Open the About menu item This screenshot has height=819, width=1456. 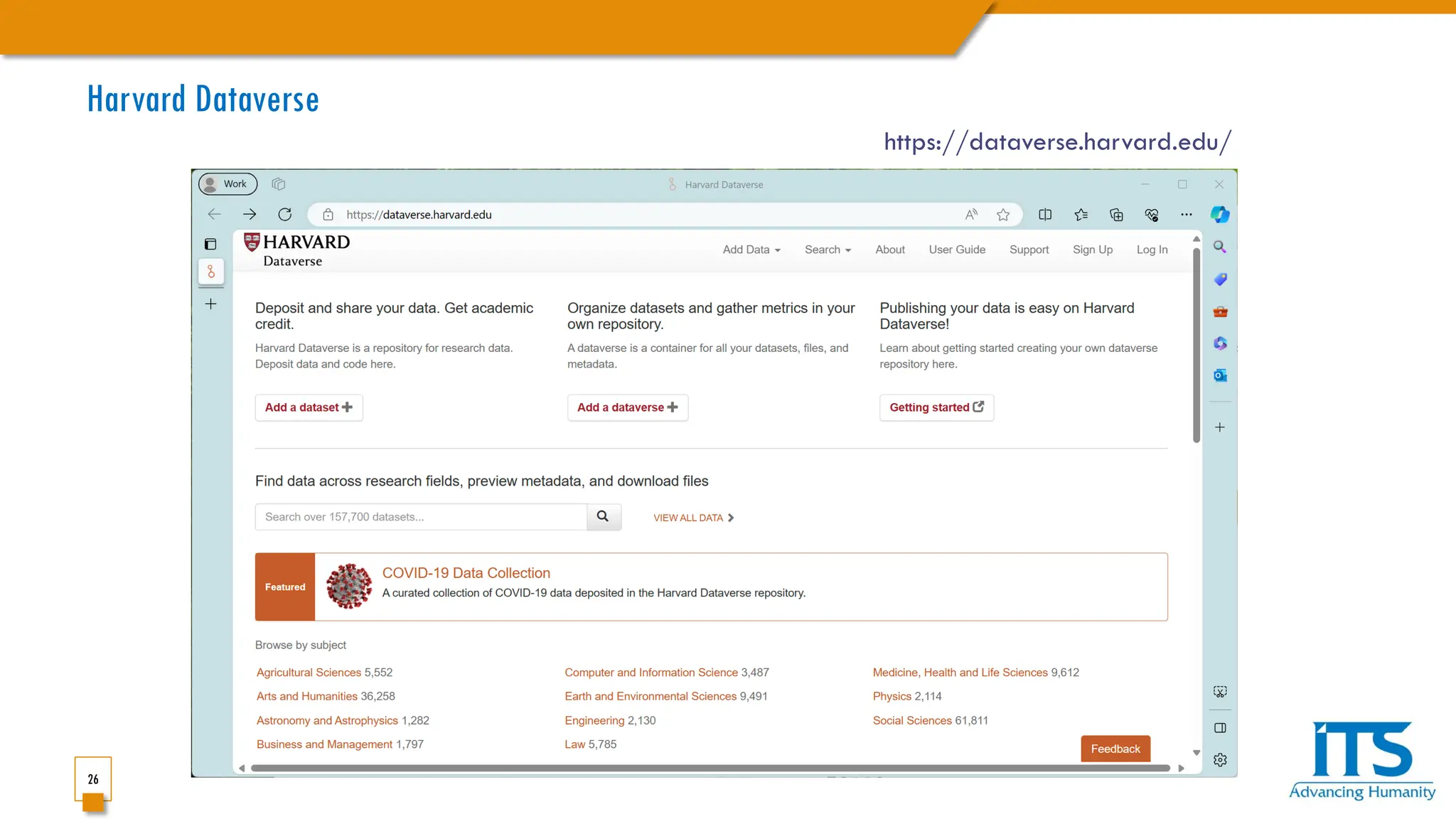tap(890, 250)
